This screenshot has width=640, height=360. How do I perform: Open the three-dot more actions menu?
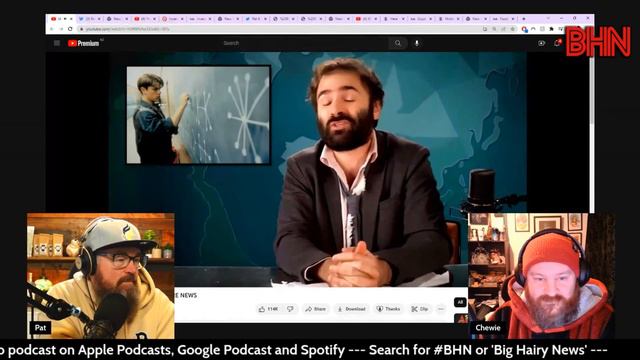[x=441, y=309]
